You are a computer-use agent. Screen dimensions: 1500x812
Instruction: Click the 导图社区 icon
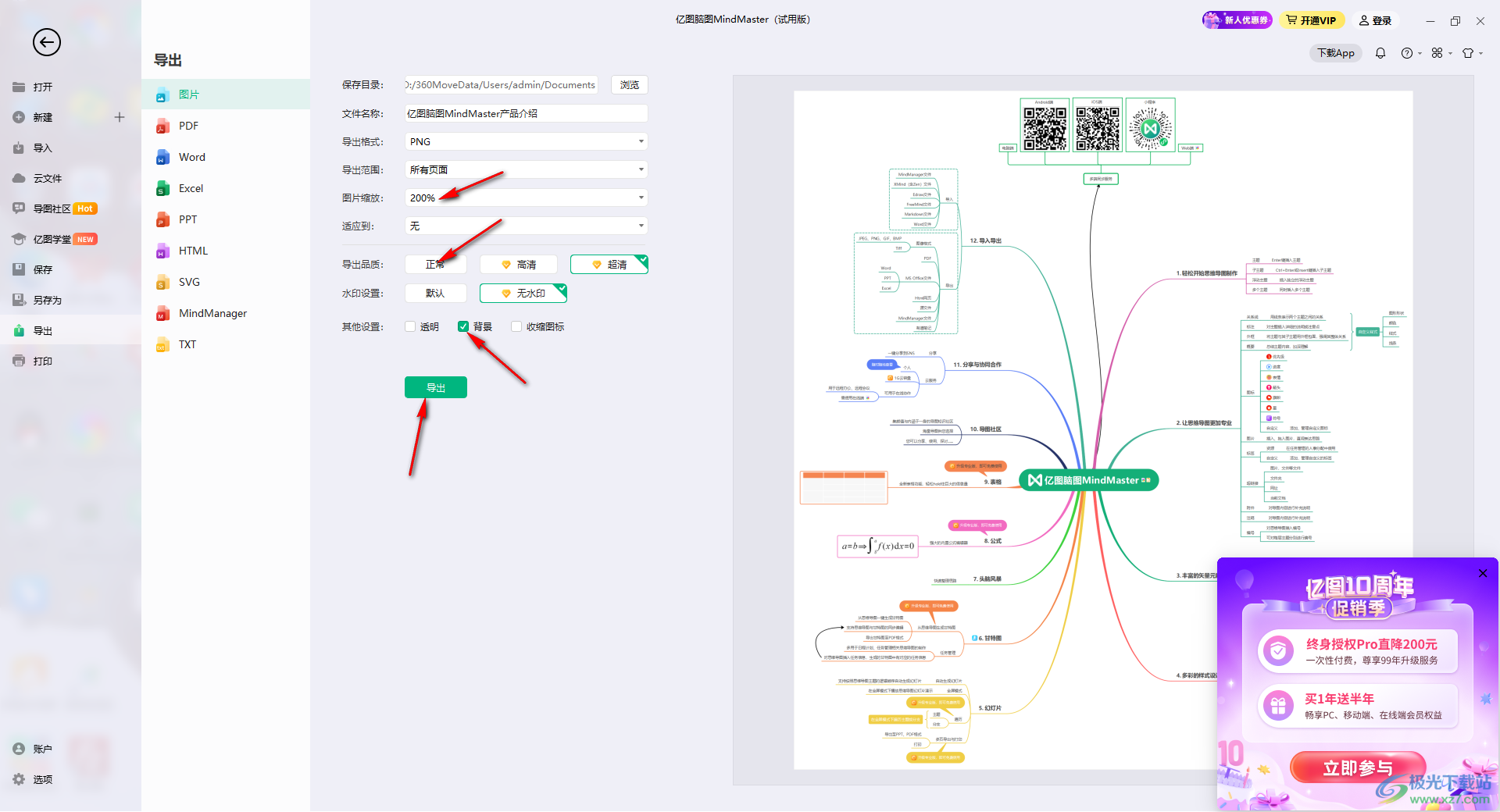pyautogui.click(x=19, y=208)
